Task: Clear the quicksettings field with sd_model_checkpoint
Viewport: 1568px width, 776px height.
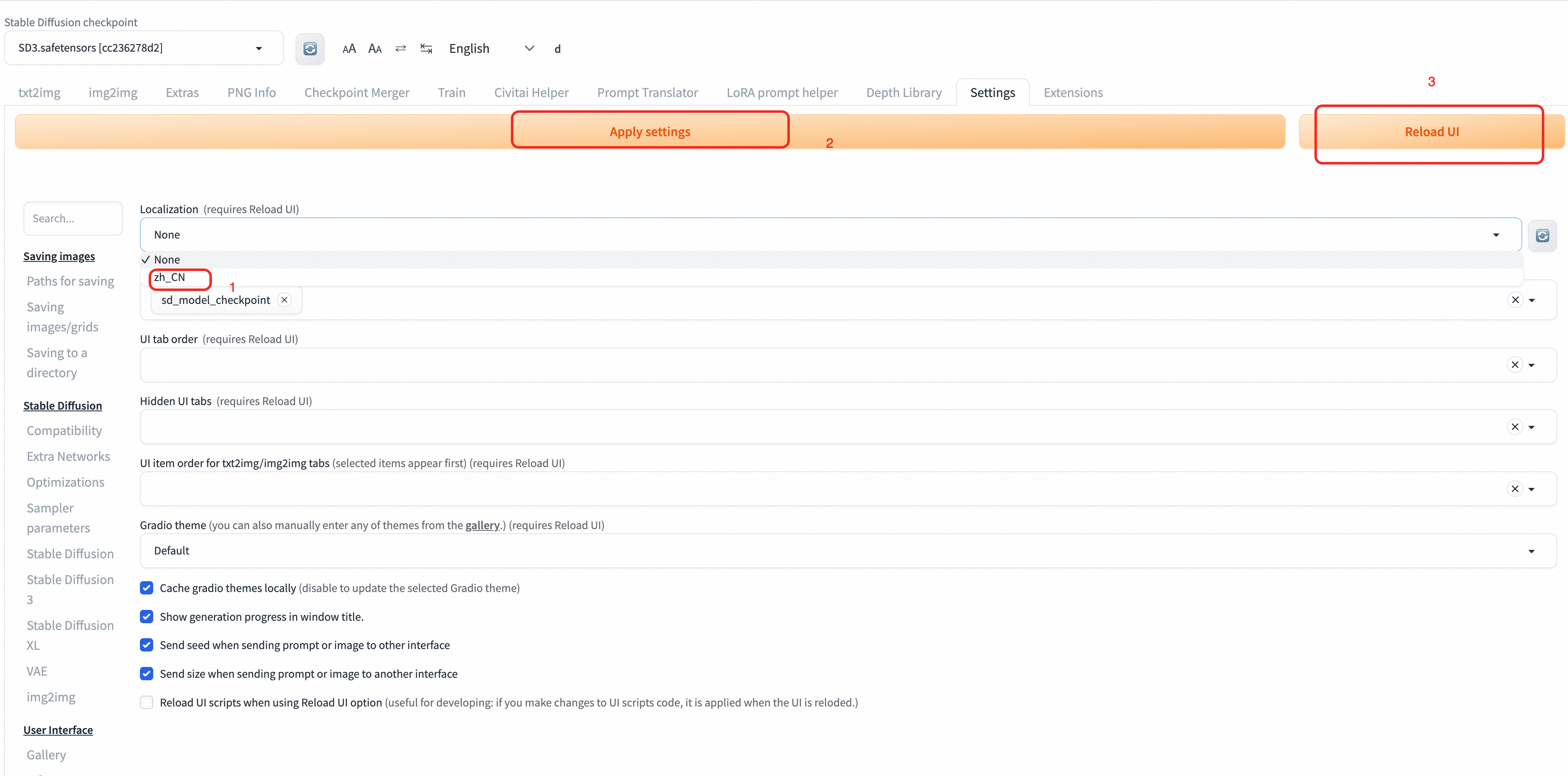Action: tap(1515, 299)
